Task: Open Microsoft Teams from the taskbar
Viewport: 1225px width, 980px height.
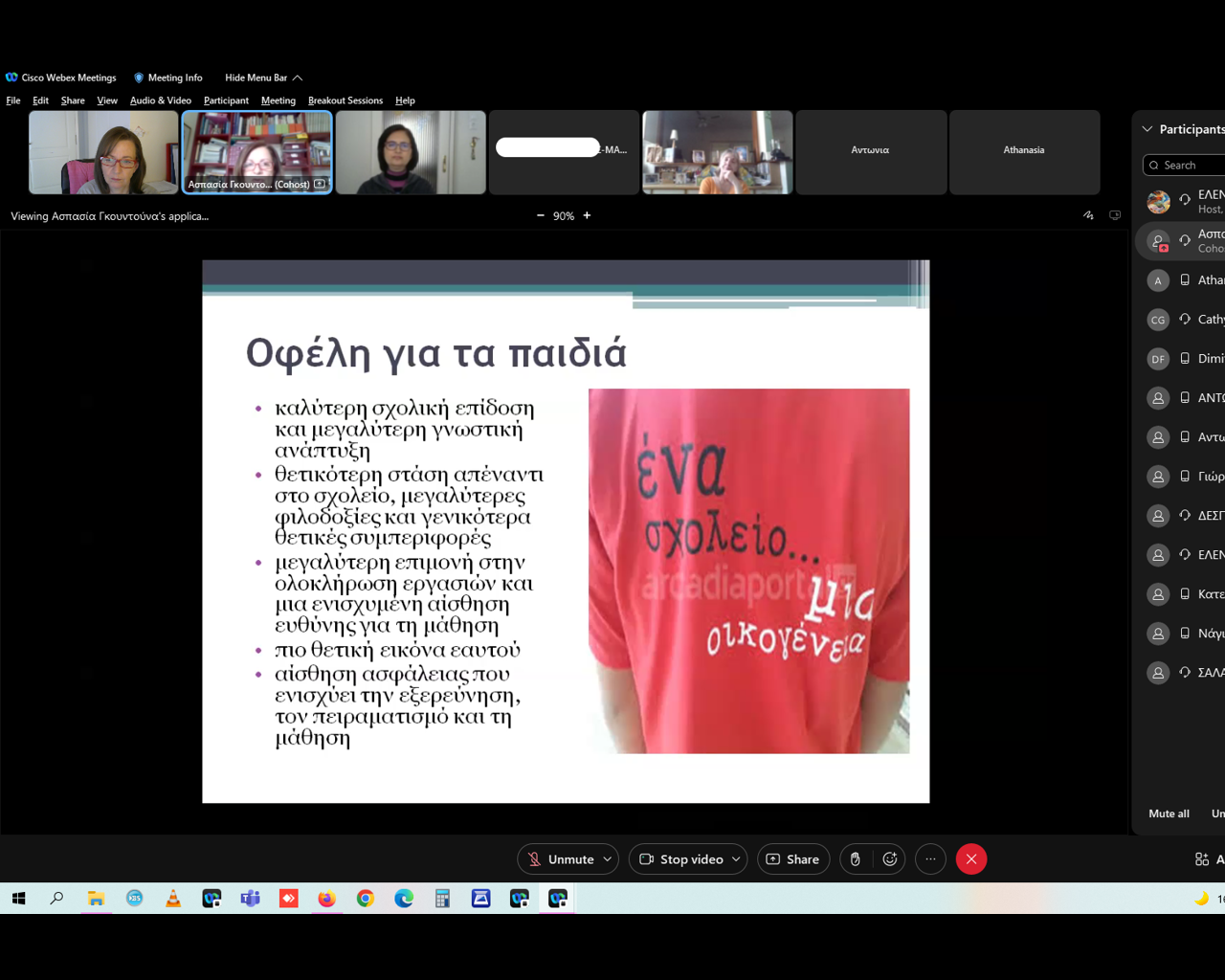Action: click(x=250, y=899)
